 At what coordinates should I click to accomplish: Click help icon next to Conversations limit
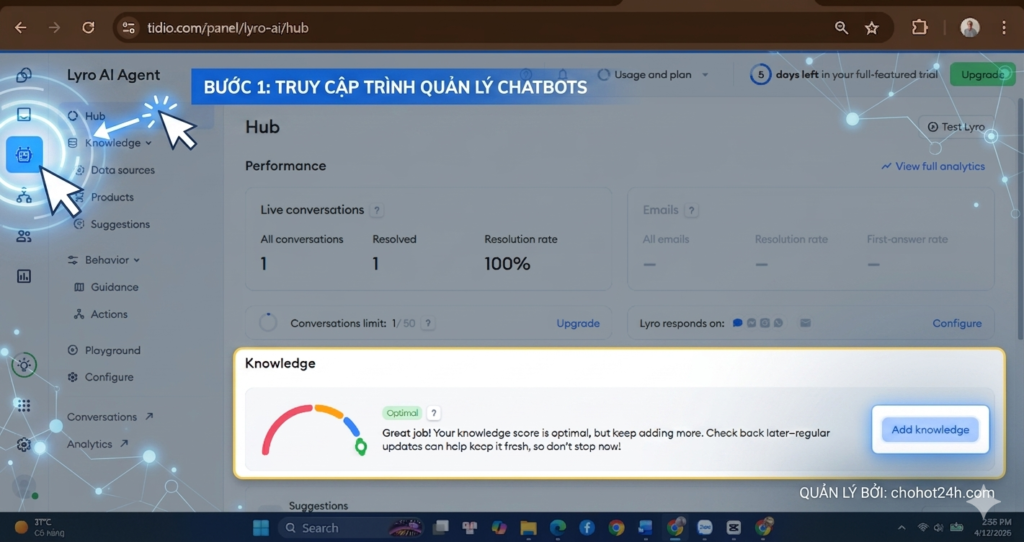[428, 323]
